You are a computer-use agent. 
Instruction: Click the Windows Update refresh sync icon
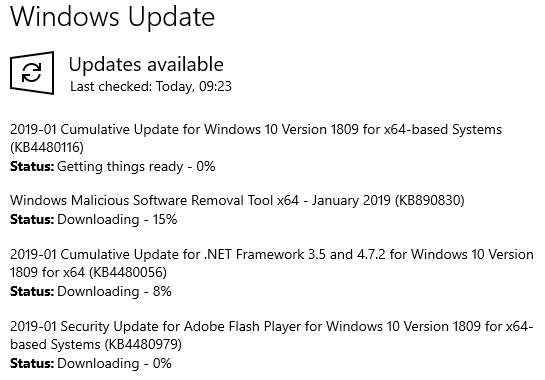[x=32, y=73]
